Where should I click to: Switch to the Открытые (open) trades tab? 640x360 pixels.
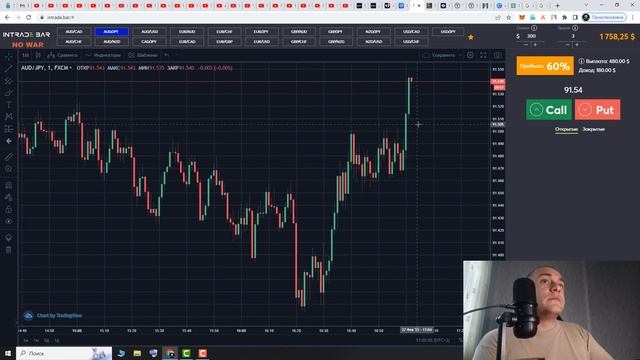pyautogui.click(x=566, y=129)
